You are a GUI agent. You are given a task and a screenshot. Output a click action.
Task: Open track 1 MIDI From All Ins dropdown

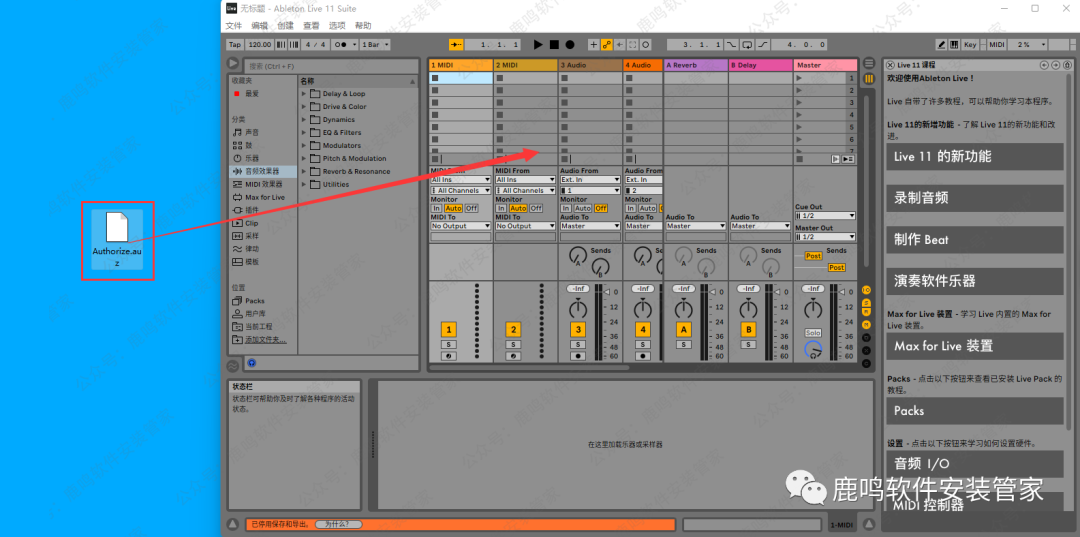[x=460, y=180]
